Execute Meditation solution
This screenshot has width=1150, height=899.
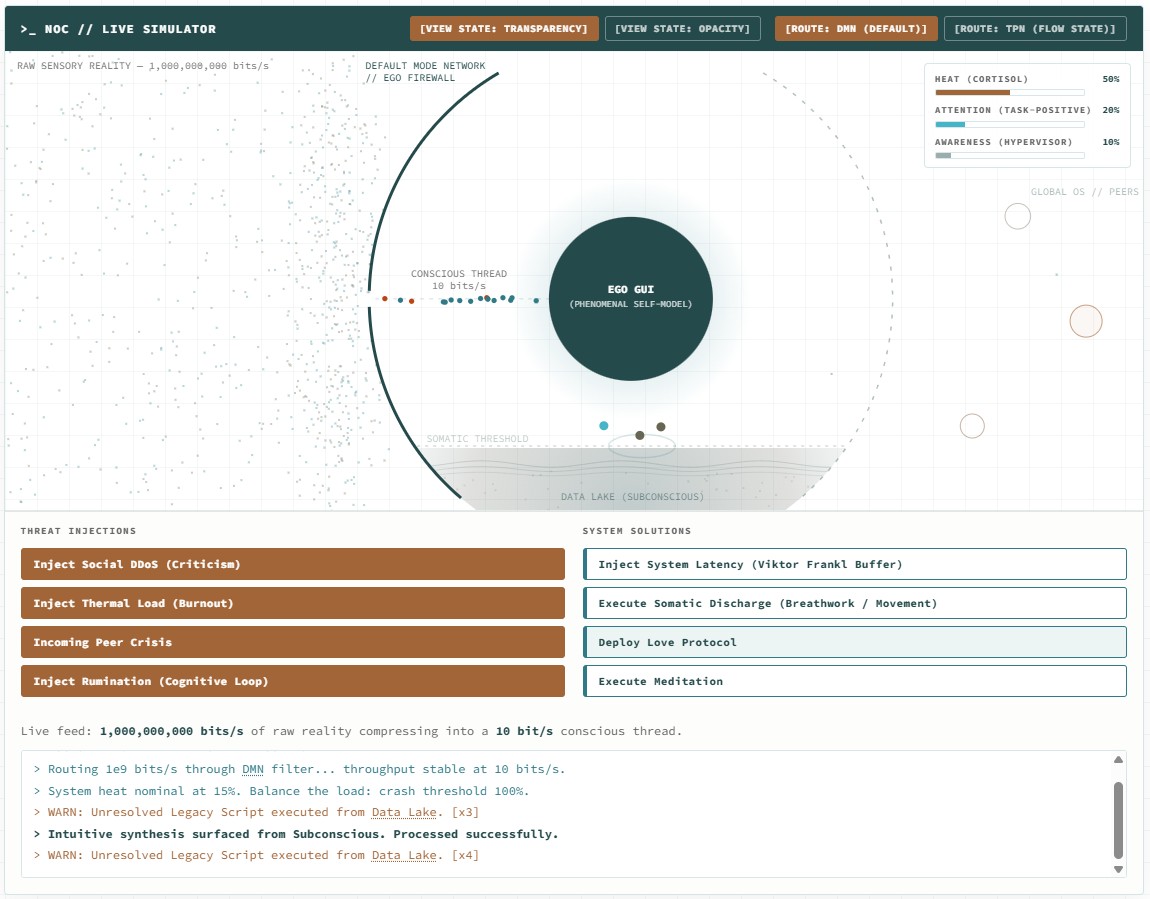(x=854, y=680)
